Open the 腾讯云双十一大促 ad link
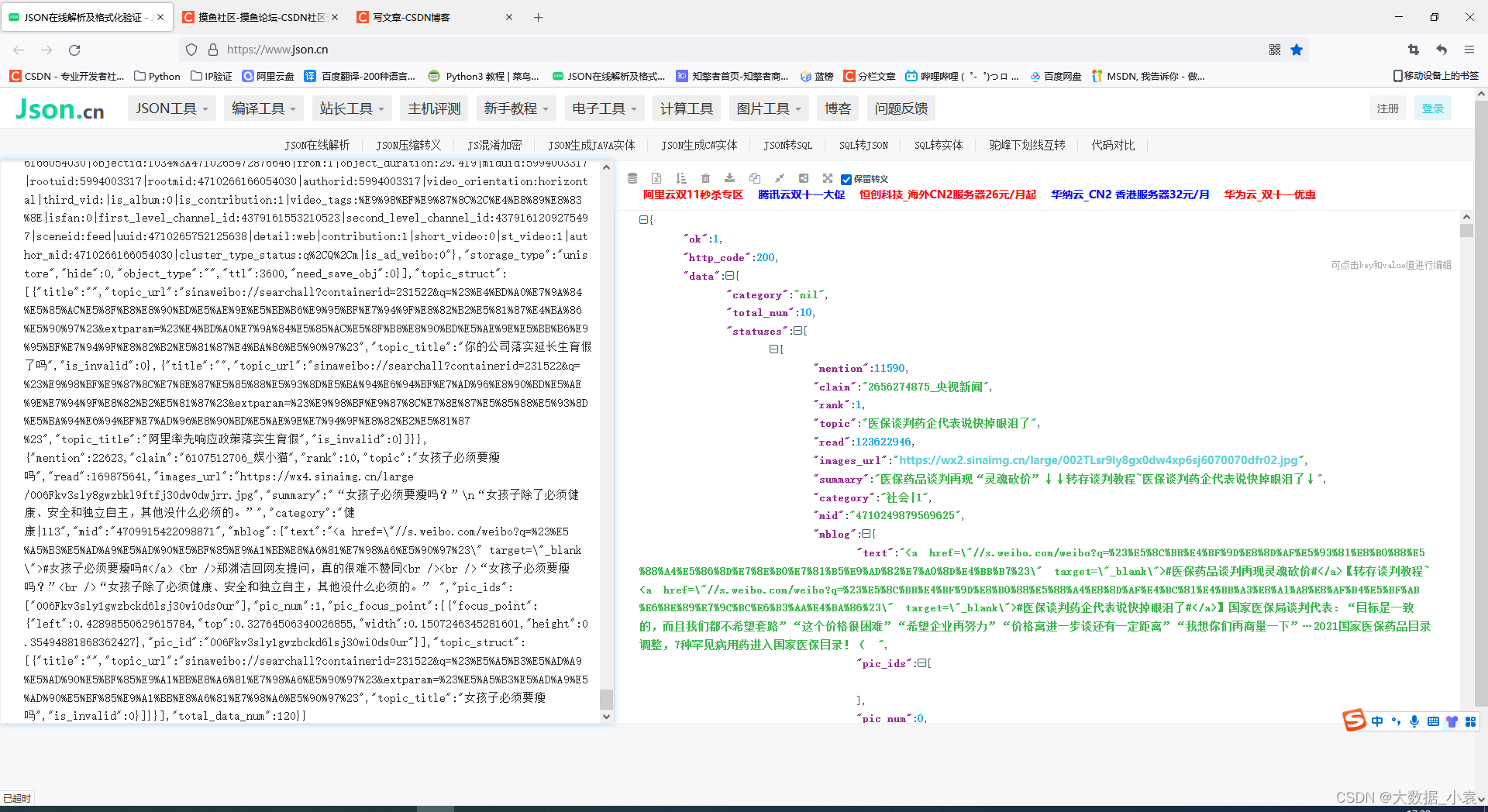Image resolution: width=1488 pixels, height=812 pixels. pos(801,194)
